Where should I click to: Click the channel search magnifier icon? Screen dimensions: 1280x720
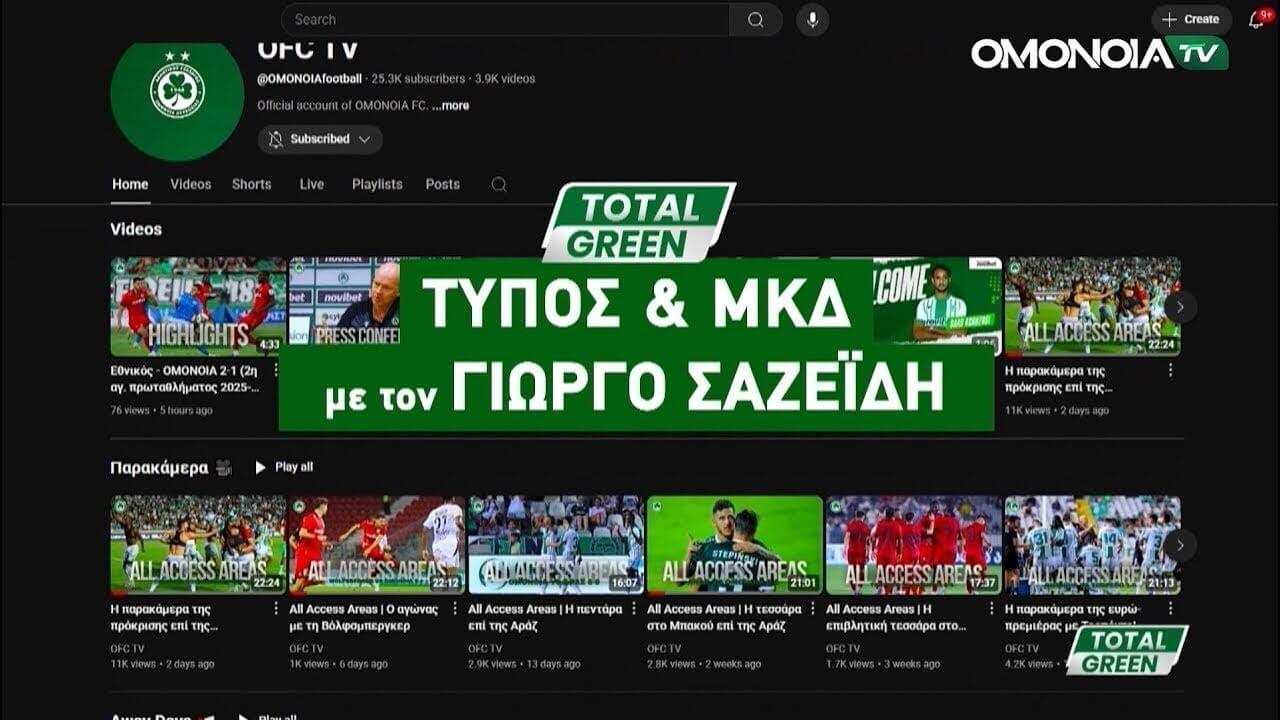499,184
